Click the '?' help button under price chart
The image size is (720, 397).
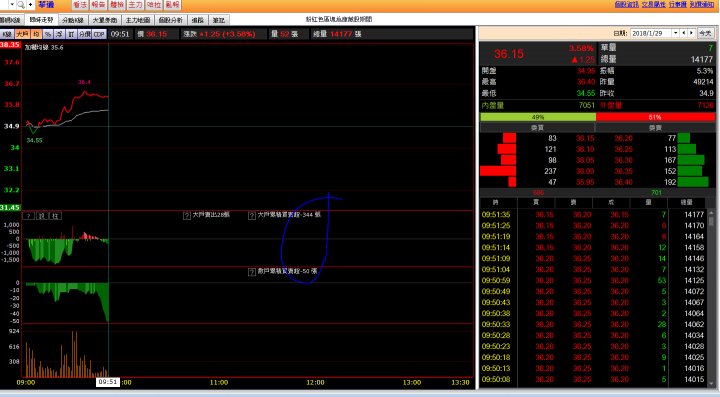point(28,216)
